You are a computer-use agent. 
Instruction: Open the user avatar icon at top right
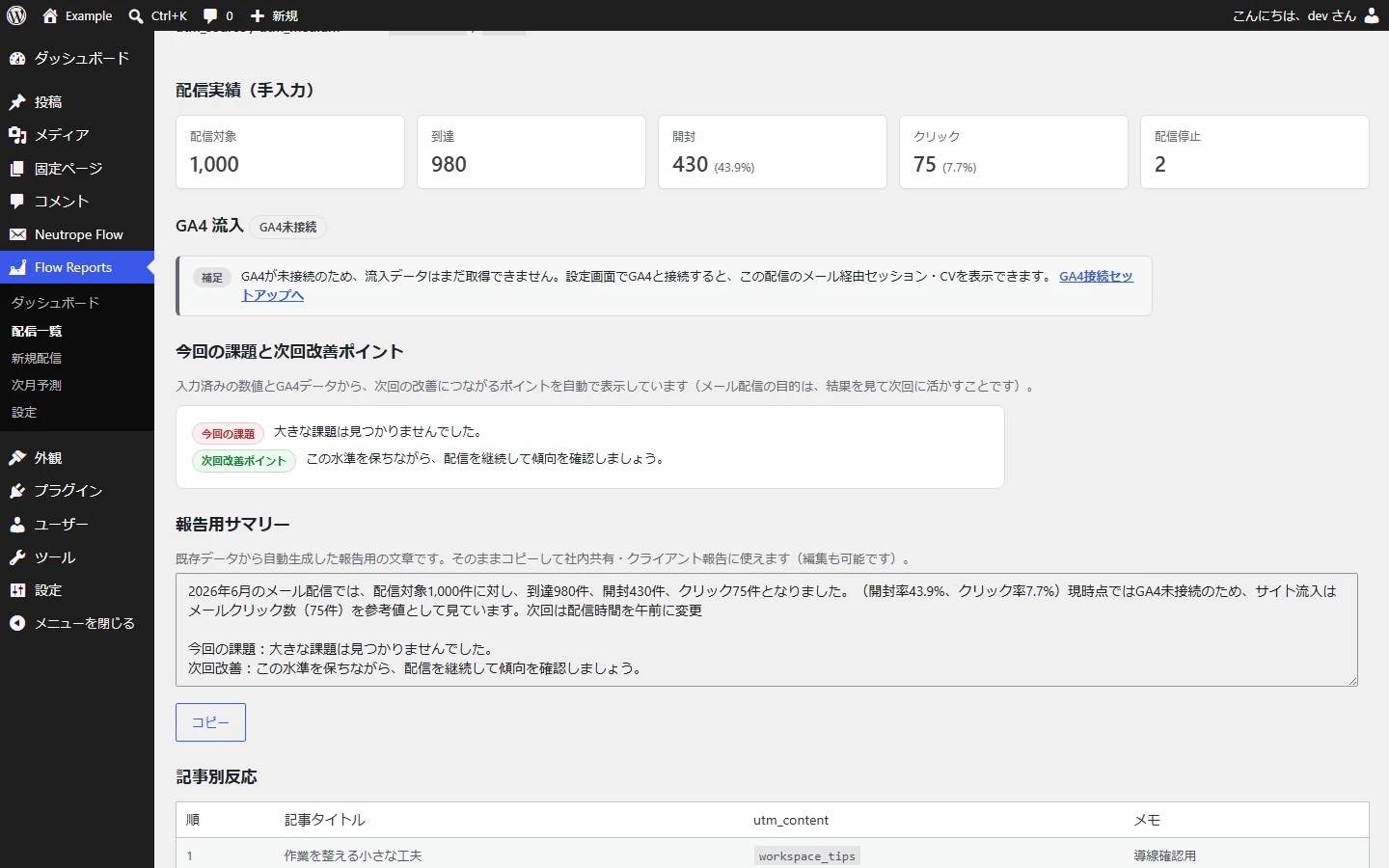point(1372,15)
